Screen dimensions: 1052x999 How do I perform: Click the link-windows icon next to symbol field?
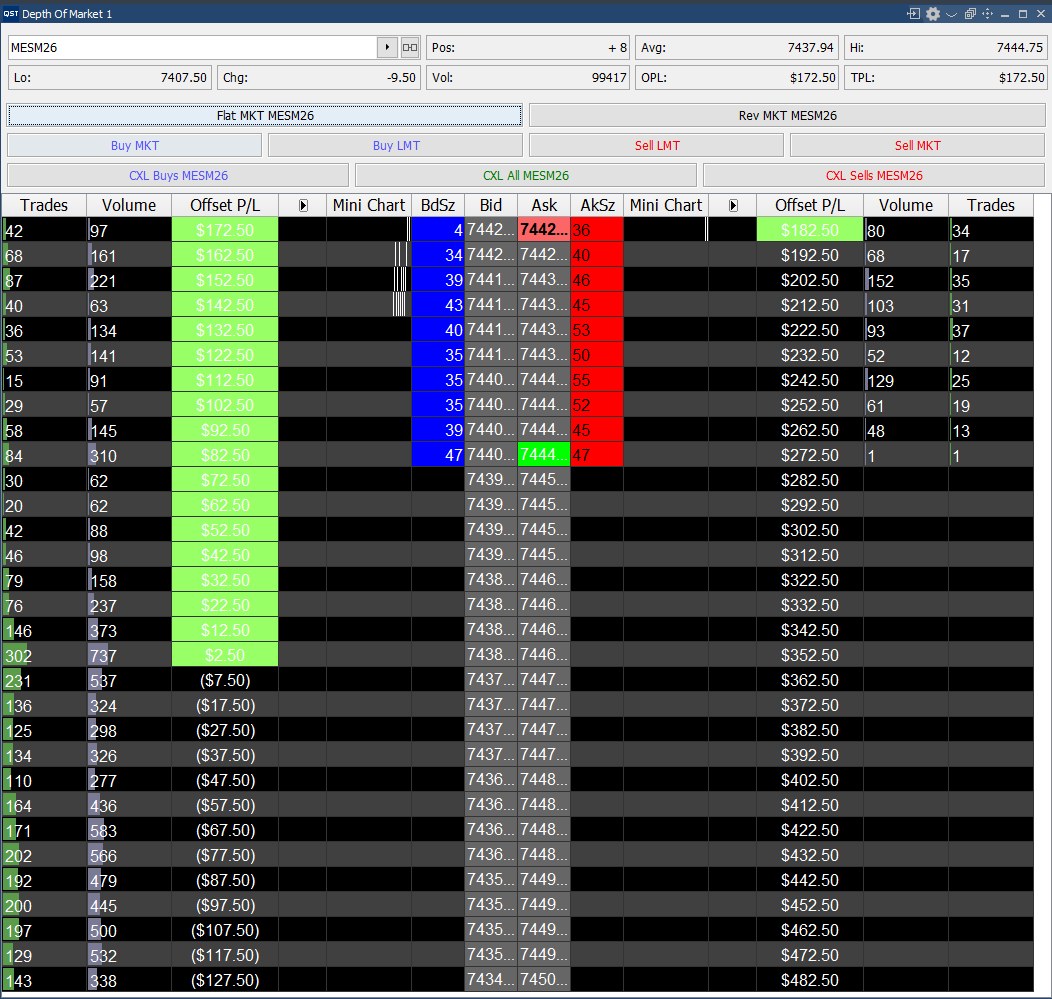[x=409, y=48]
